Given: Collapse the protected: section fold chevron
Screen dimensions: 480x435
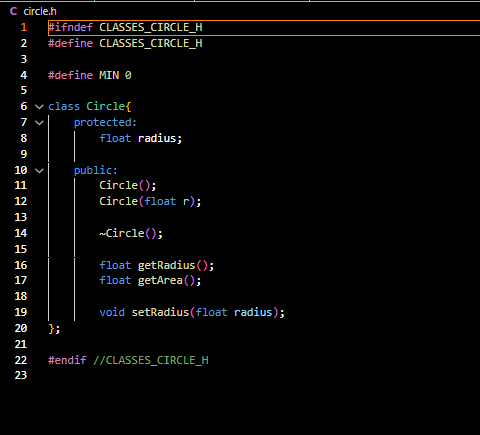Looking at the screenshot, I should [39, 123].
